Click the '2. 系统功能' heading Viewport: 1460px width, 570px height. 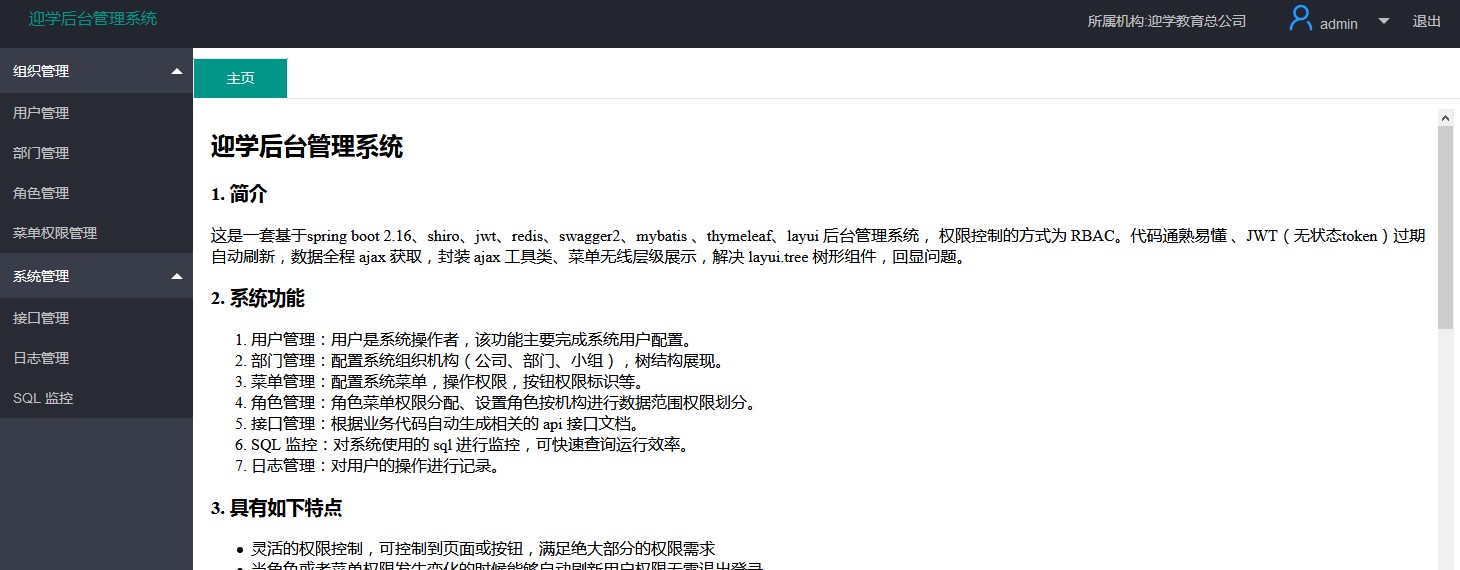(258, 298)
